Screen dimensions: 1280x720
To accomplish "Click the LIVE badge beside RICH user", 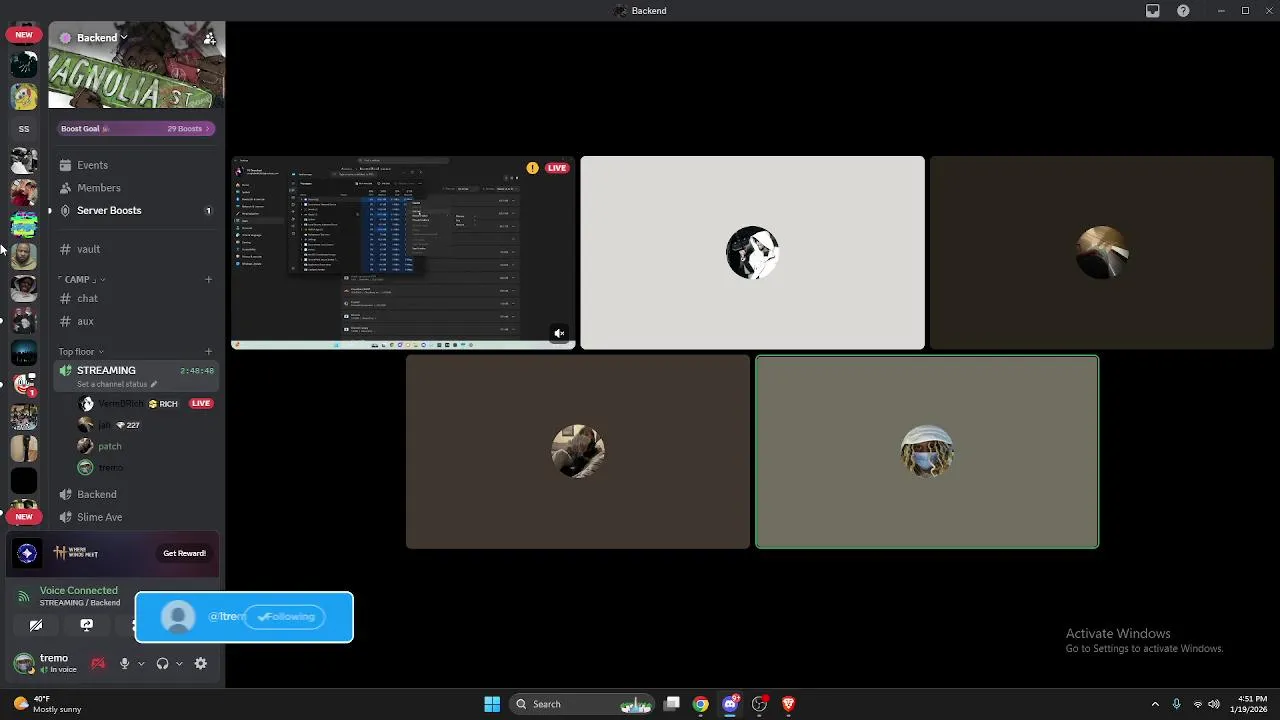I will click(201, 404).
